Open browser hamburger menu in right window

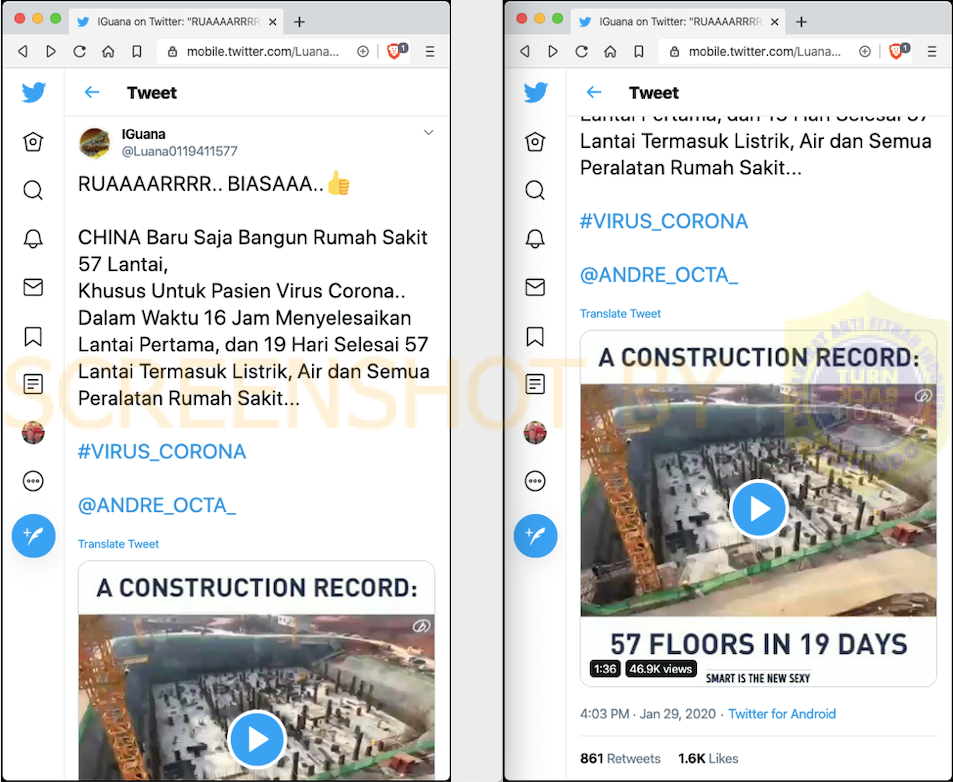tap(932, 52)
